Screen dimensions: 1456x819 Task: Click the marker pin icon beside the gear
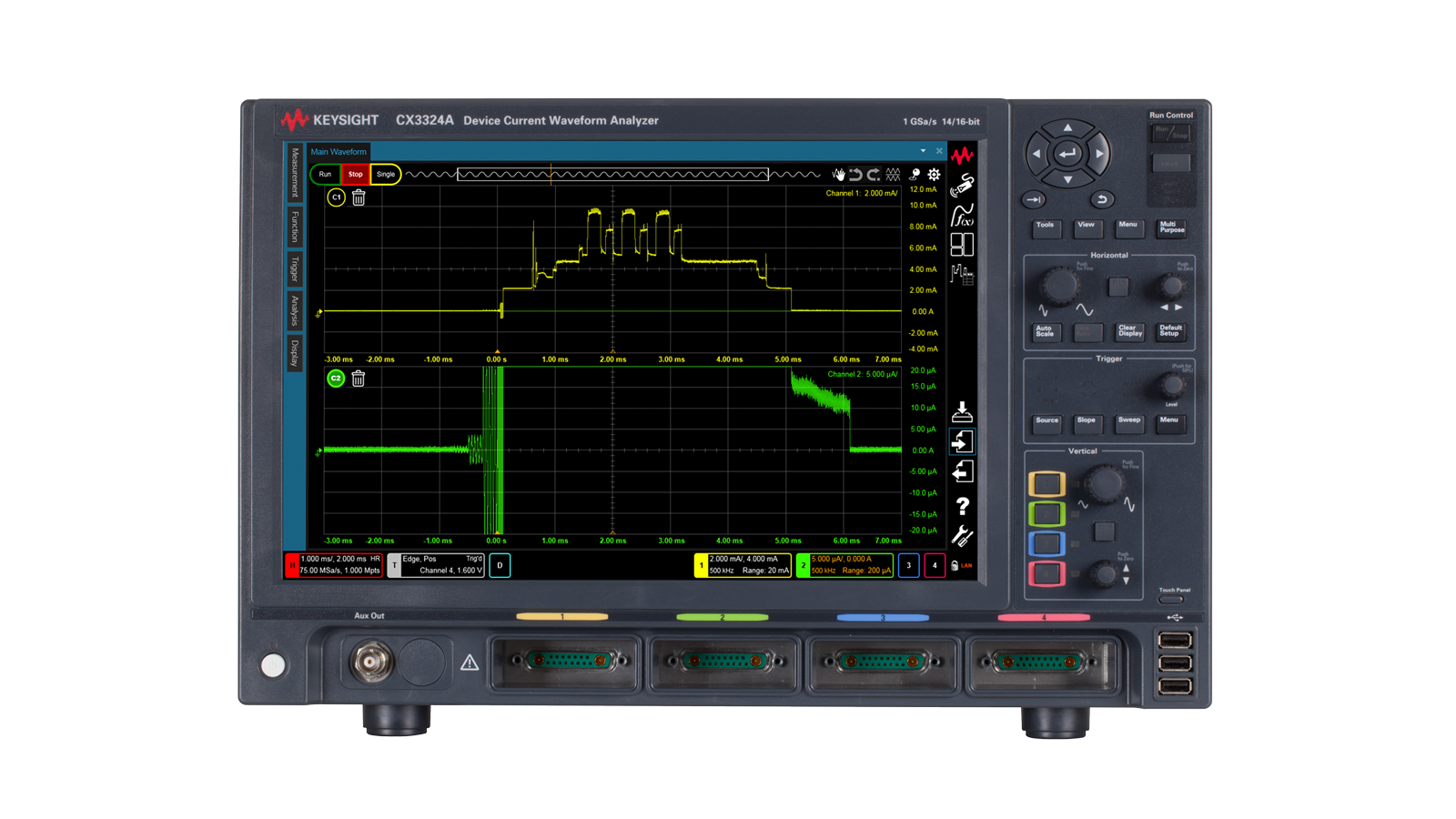(x=915, y=174)
